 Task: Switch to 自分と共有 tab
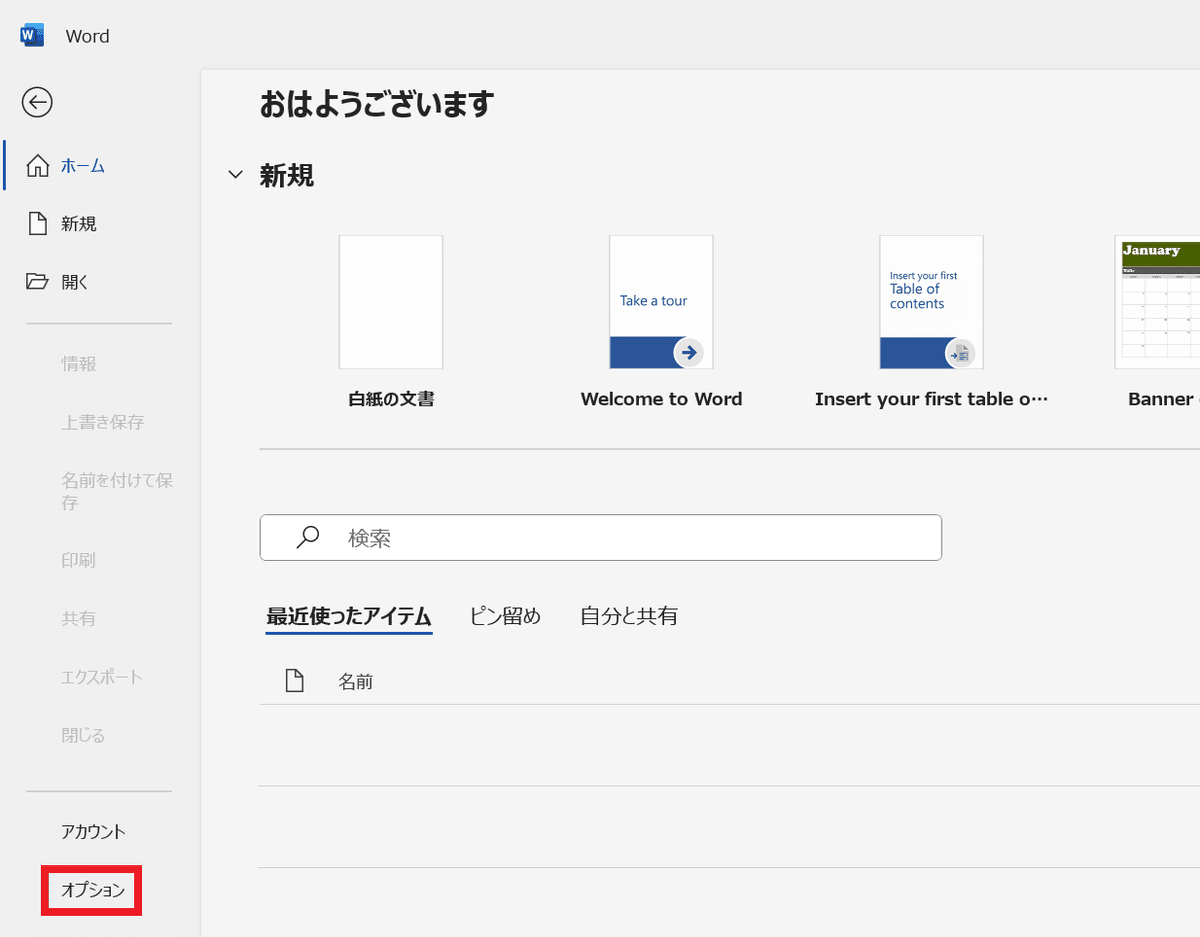coord(629,617)
